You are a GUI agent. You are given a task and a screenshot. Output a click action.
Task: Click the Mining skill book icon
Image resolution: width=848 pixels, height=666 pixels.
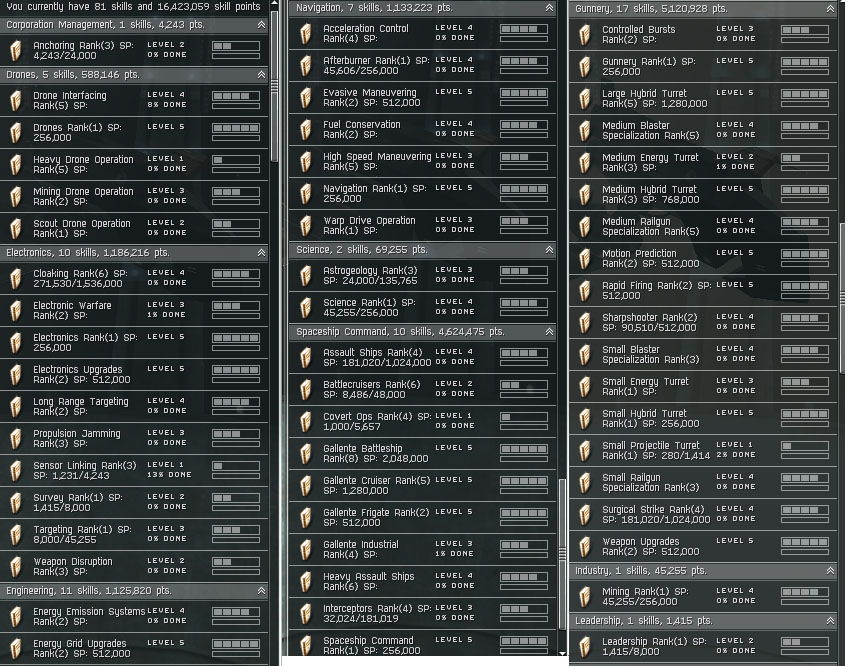(x=585, y=596)
